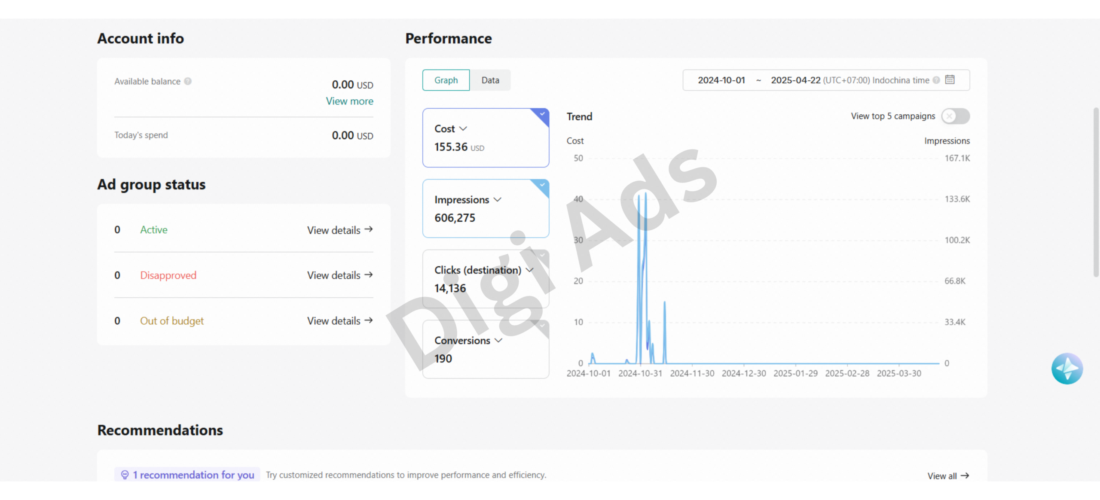Click the page vertical scrollbar
Viewport: 1100px width, 500px height.
click(x=1096, y=191)
